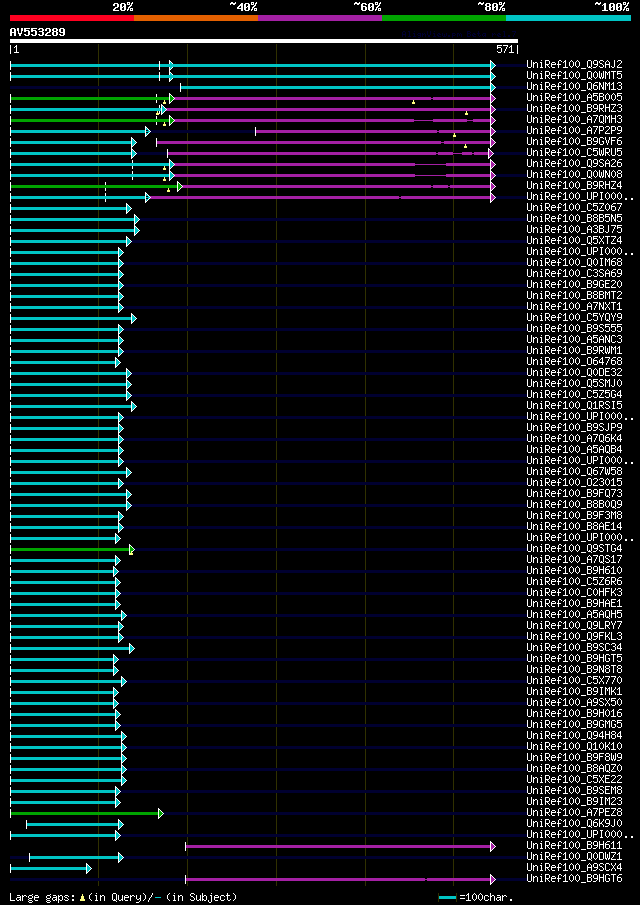The image size is (640, 905).
Task: Click the green ~80% identity legend segment
Action: click(444, 18)
